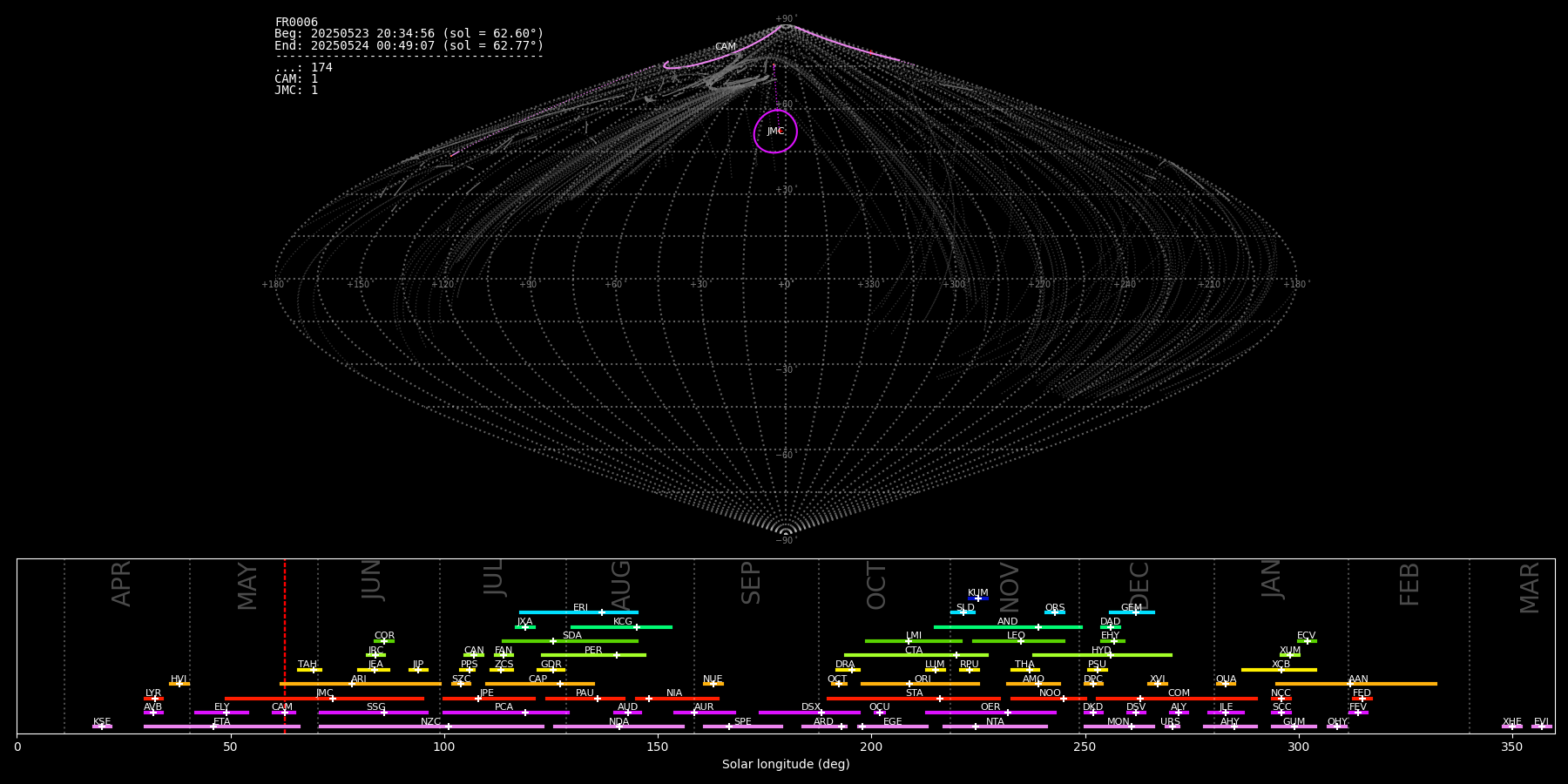Click the AUG month label
Screen dimensions: 1568x784
coord(621,585)
